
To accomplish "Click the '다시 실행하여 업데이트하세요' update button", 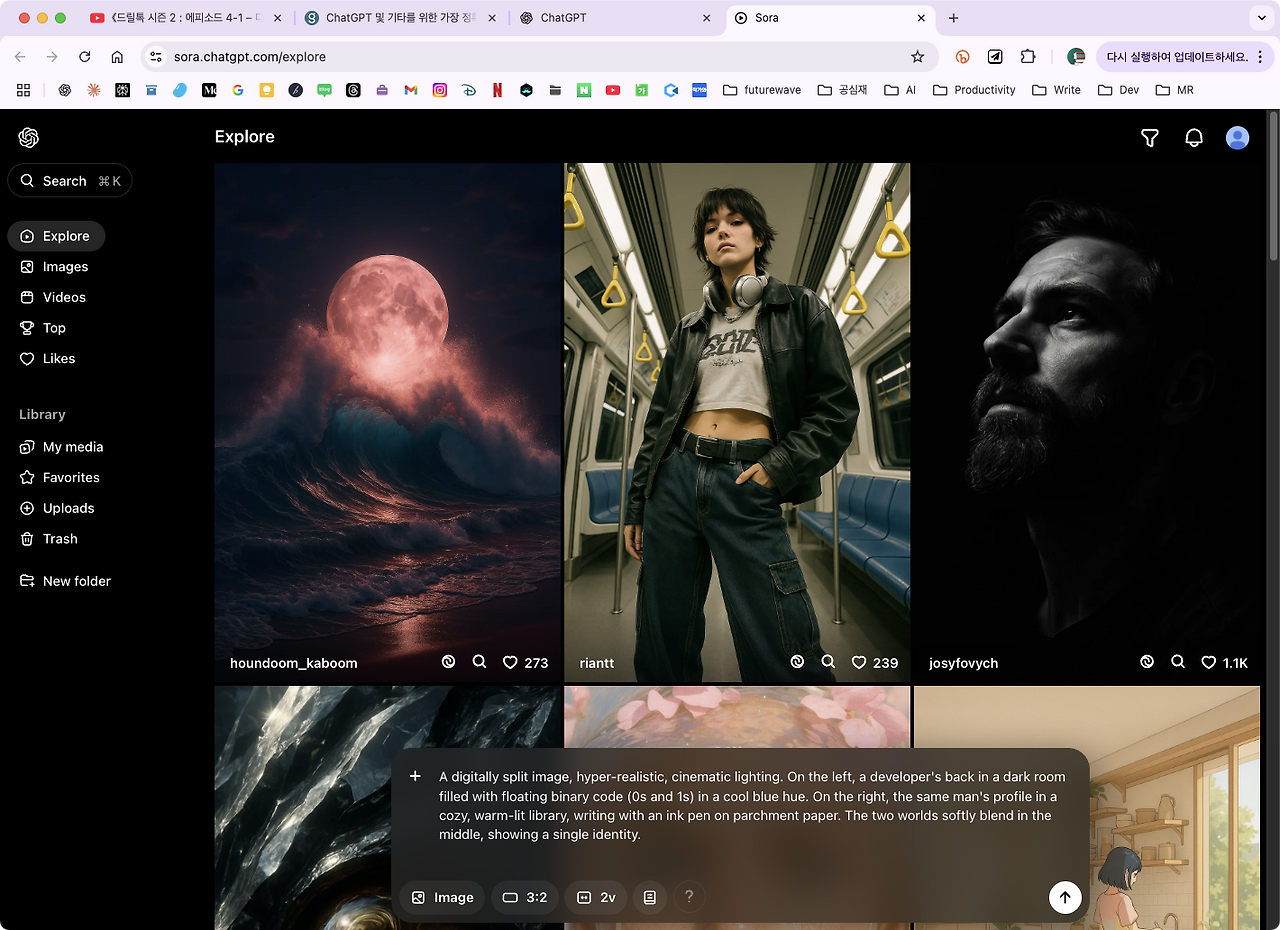I will 1184,57.
